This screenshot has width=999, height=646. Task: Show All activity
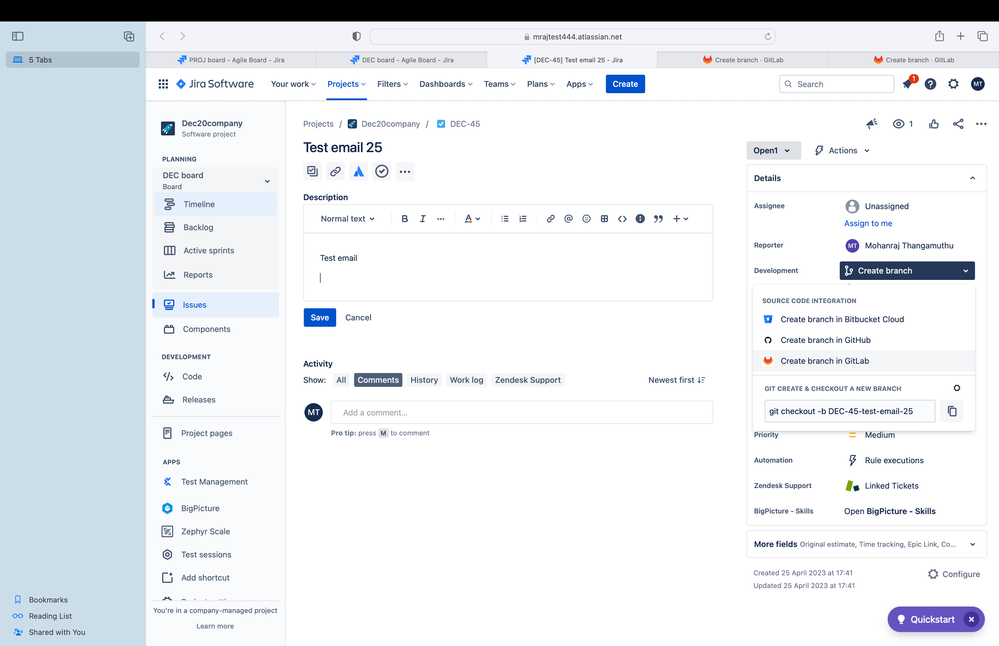(x=341, y=380)
